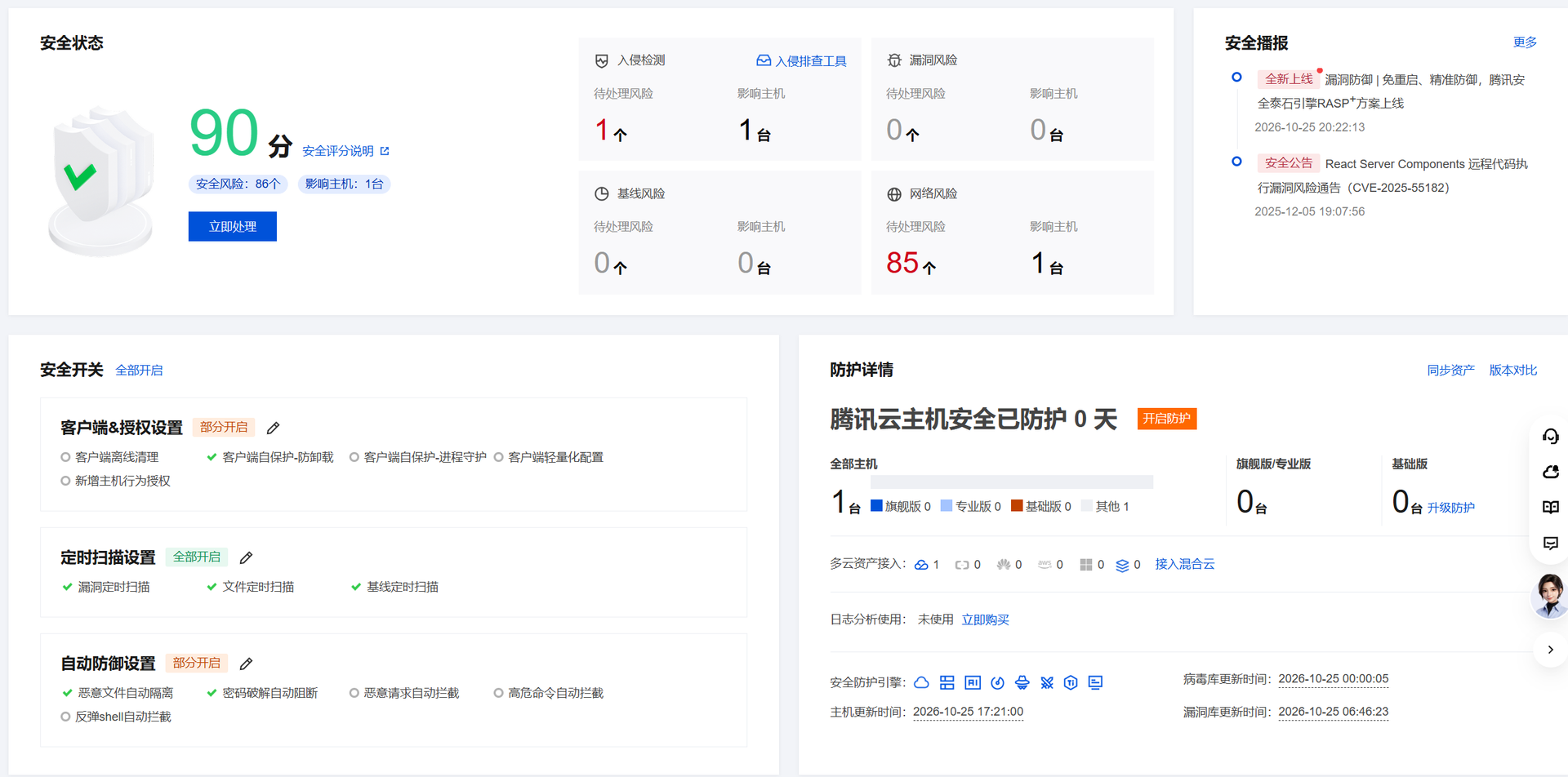The width and height of the screenshot is (1568, 777).
Task: Open the cloud assistant sidebar icon
Action: pyautogui.click(x=1550, y=472)
